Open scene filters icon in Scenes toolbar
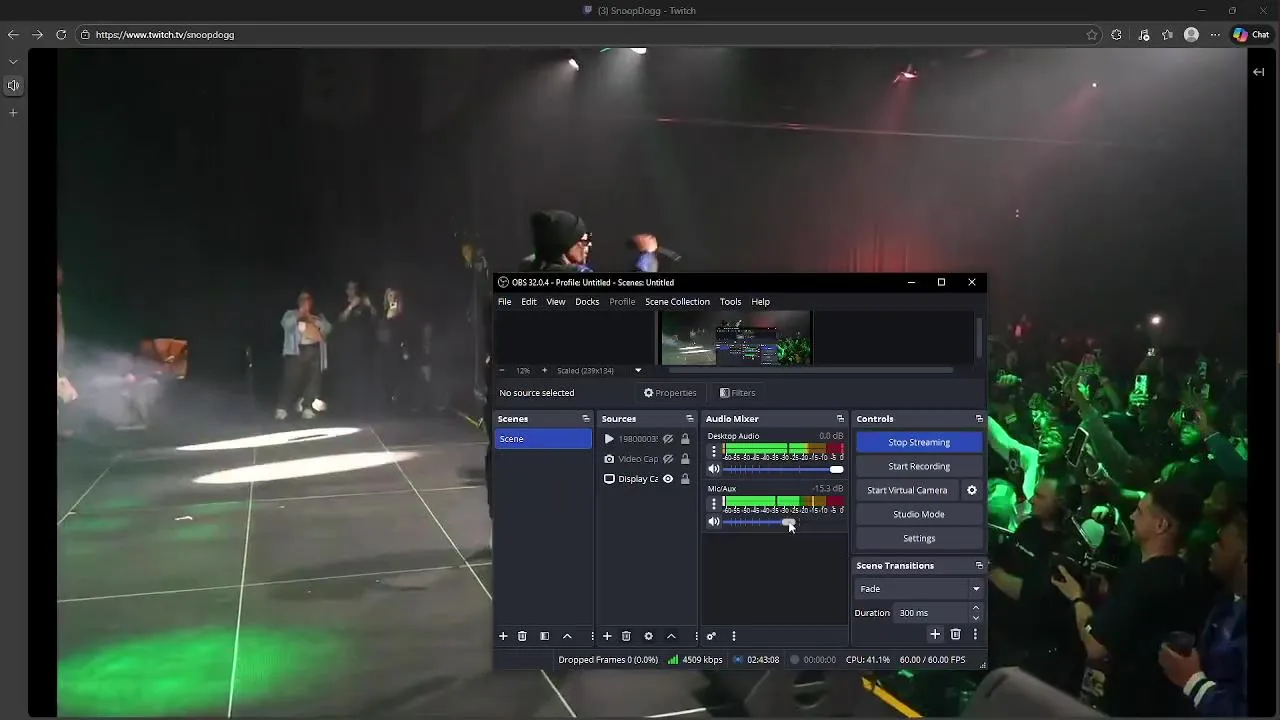 [544, 636]
